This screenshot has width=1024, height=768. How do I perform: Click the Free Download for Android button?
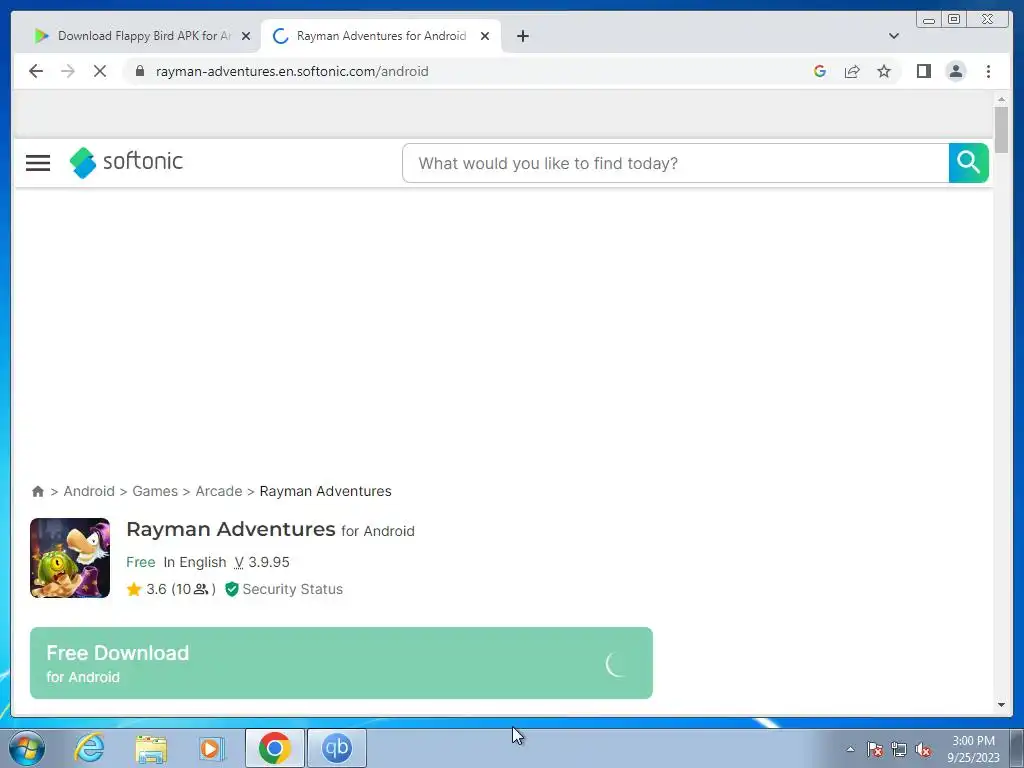pyautogui.click(x=341, y=663)
